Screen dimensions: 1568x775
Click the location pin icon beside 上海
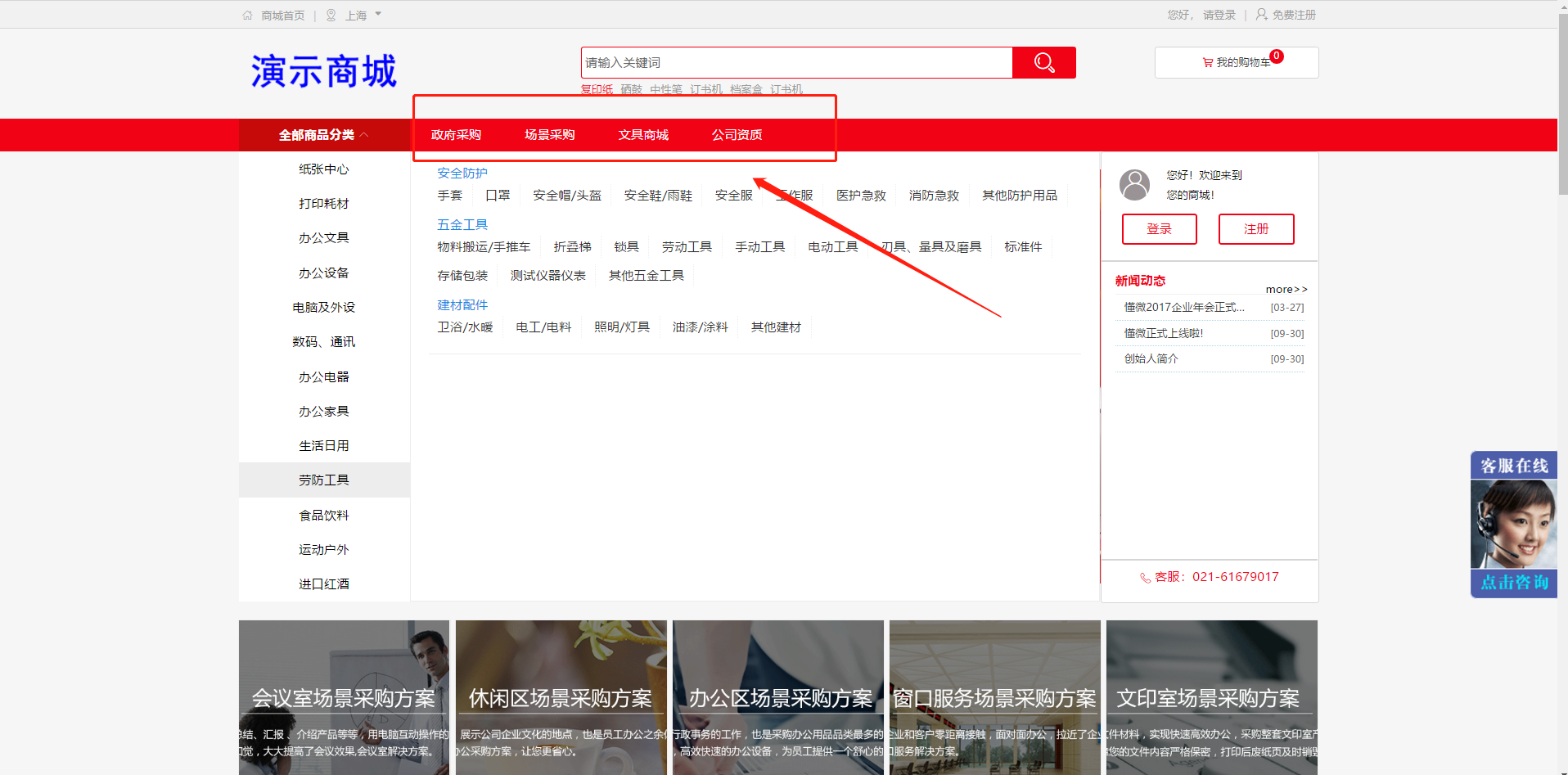point(331,16)
